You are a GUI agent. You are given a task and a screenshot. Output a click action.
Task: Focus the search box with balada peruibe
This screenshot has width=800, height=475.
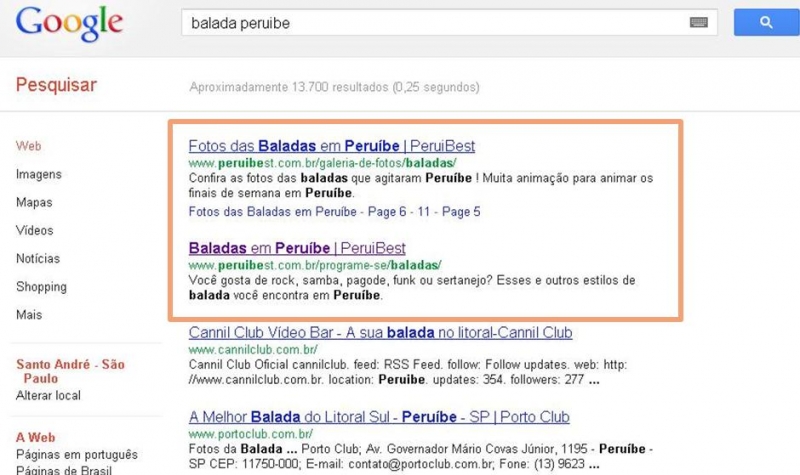[x=449, y=22]
